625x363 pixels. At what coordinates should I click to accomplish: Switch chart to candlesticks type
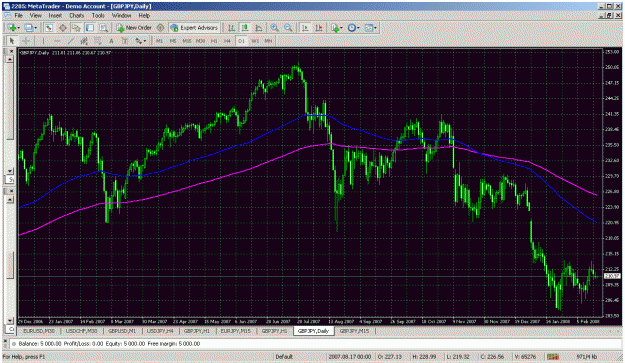point(245,27)
